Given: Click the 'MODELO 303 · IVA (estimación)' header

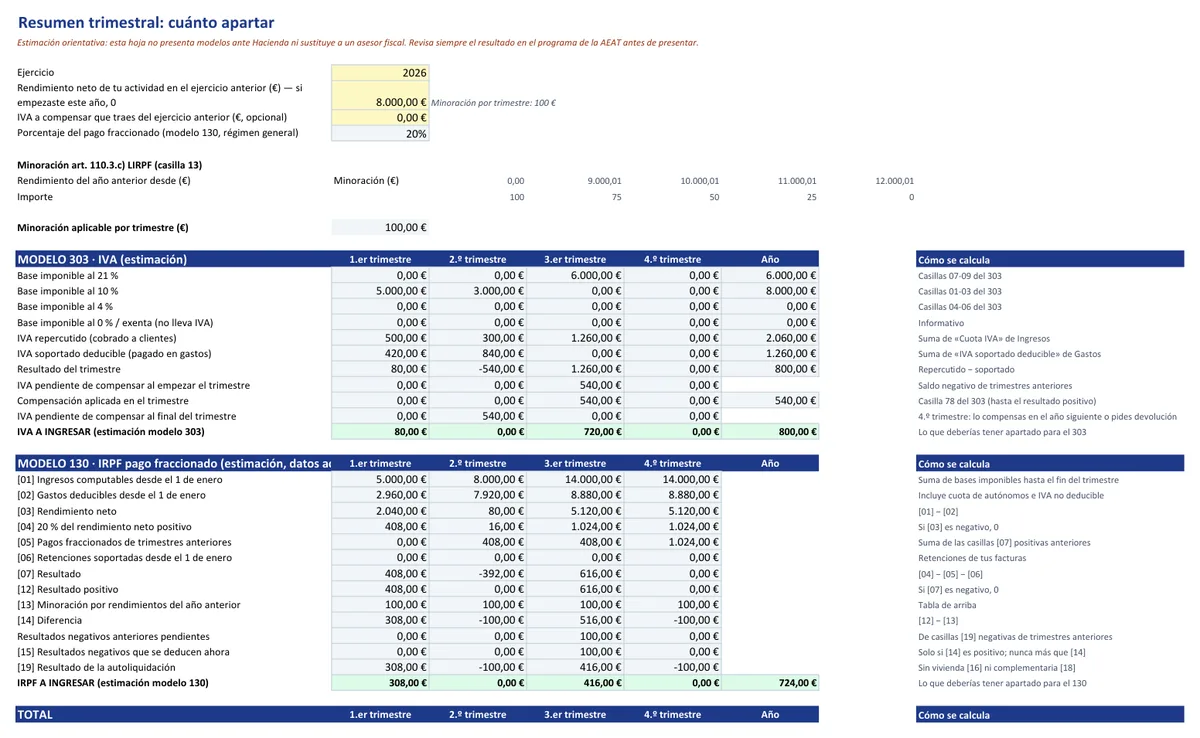Looking at the screenshot, I should [173, 259].
